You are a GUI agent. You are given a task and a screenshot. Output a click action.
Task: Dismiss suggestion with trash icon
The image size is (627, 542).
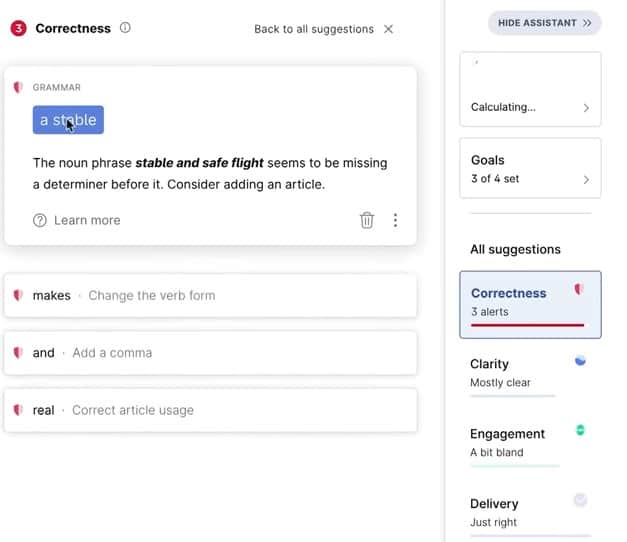tap(367, 220)
